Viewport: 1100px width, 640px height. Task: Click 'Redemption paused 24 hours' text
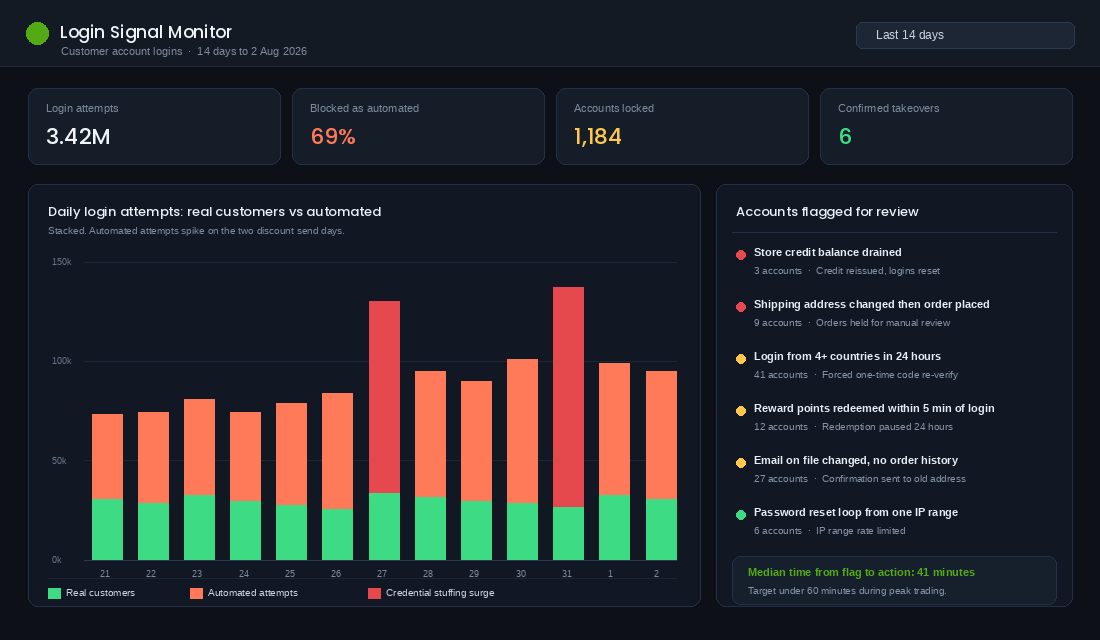click(x=887, y=427)
